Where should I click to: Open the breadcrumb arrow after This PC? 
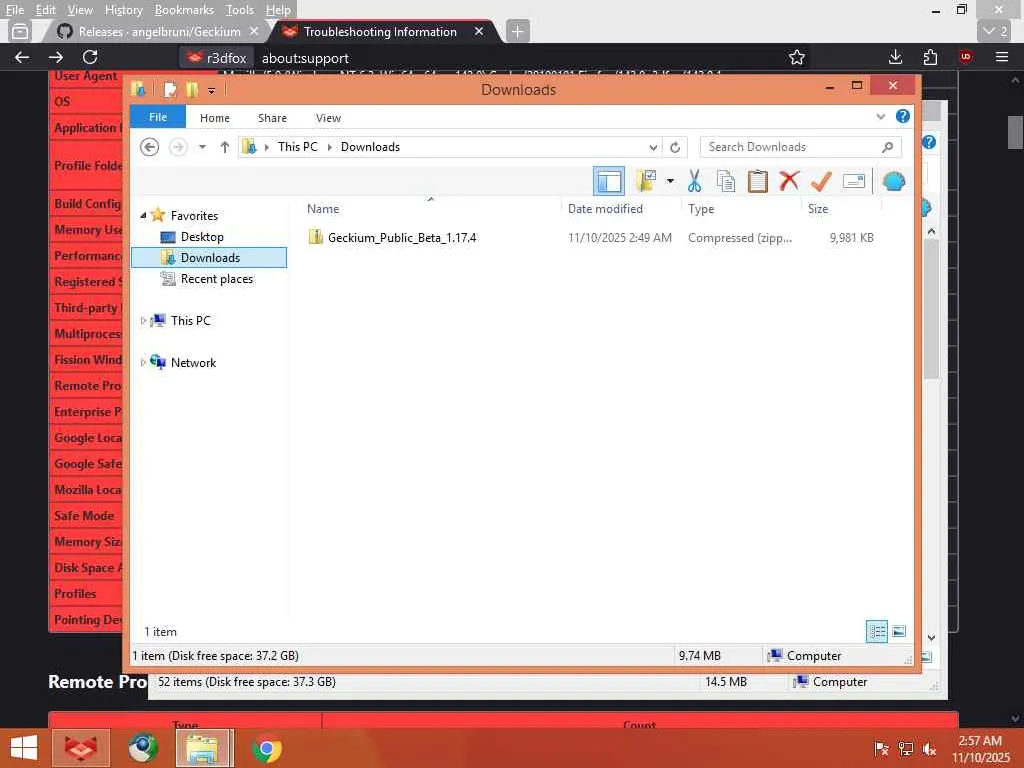(330, 148)
